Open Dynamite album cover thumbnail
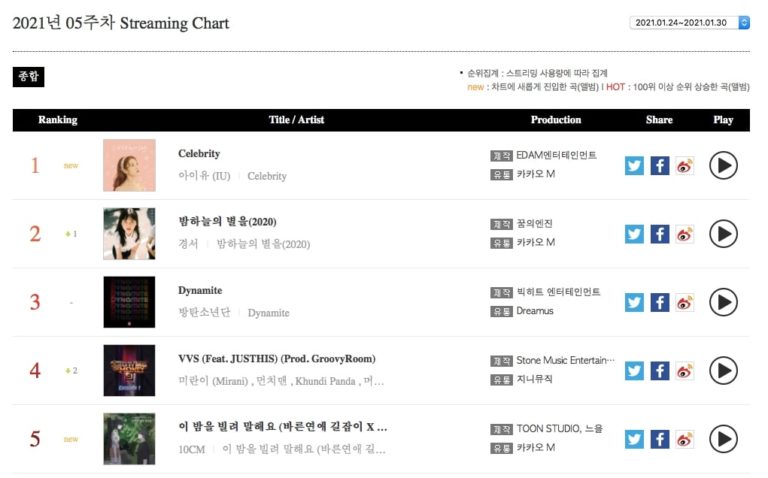Image resolution: width=768 pixels, height=478 pixels. tap(129, 302)
